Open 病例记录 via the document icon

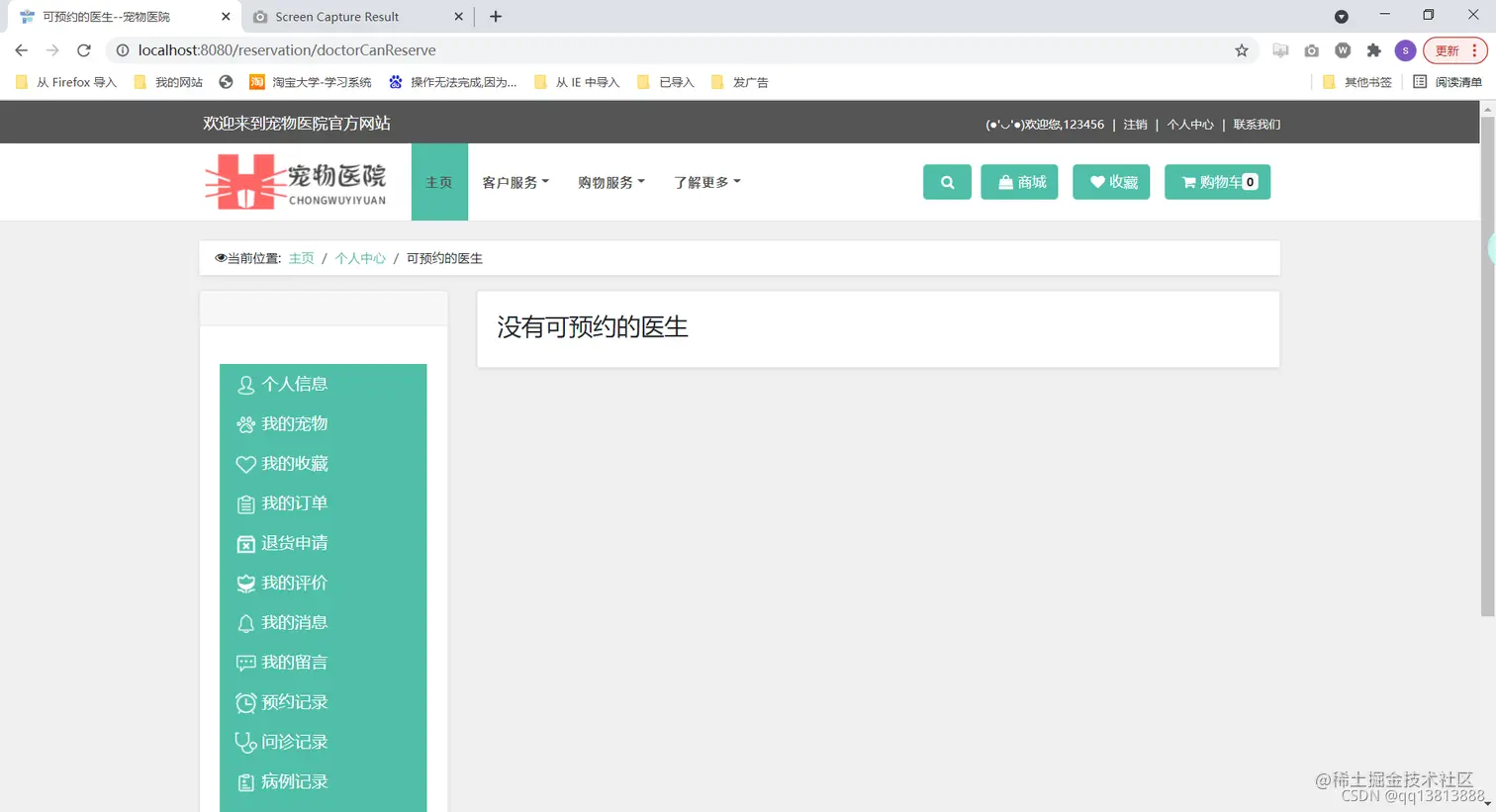point(245,781)
